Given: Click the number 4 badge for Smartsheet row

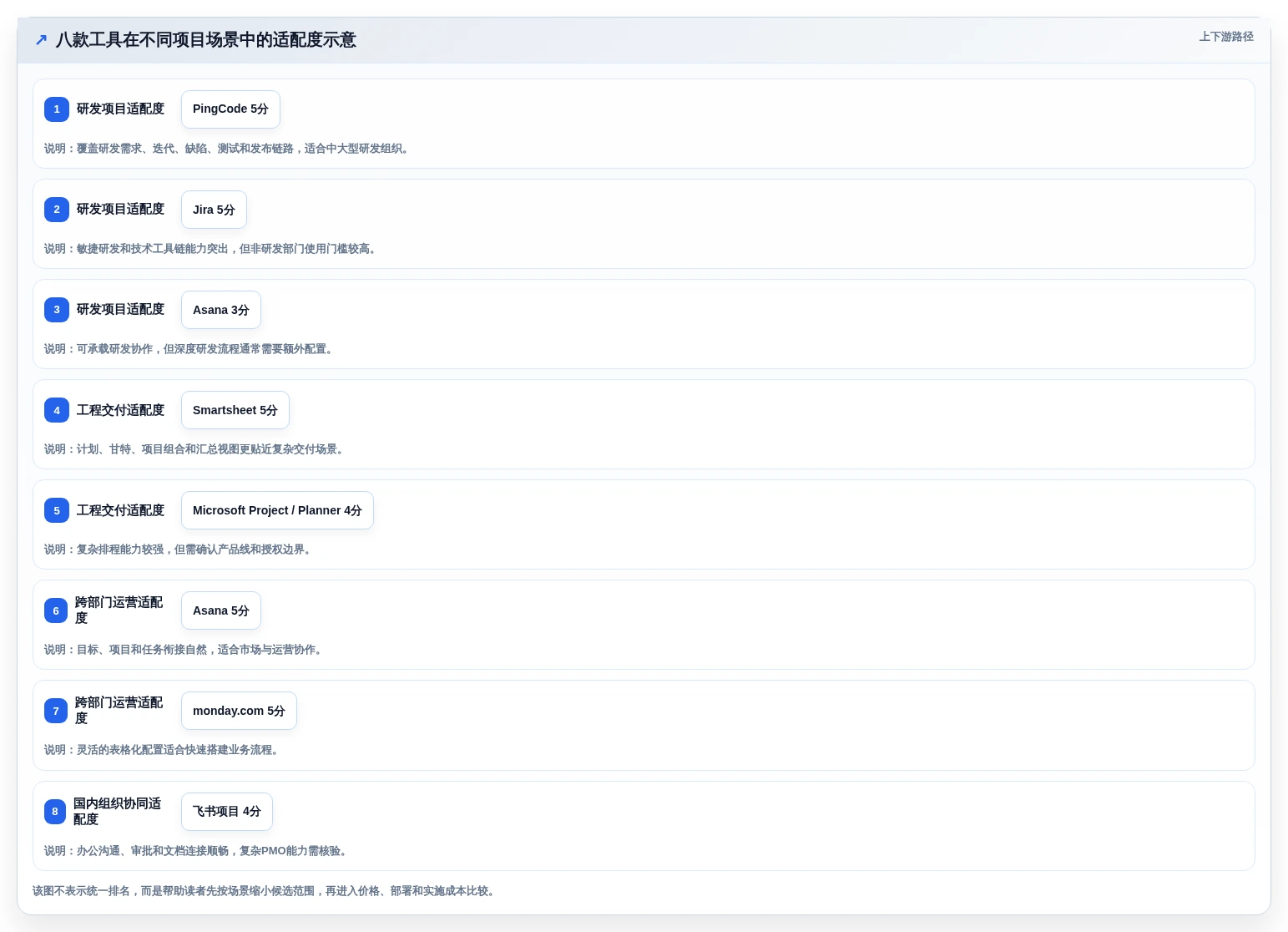Looking at the screenshot, I should point(57,410).
